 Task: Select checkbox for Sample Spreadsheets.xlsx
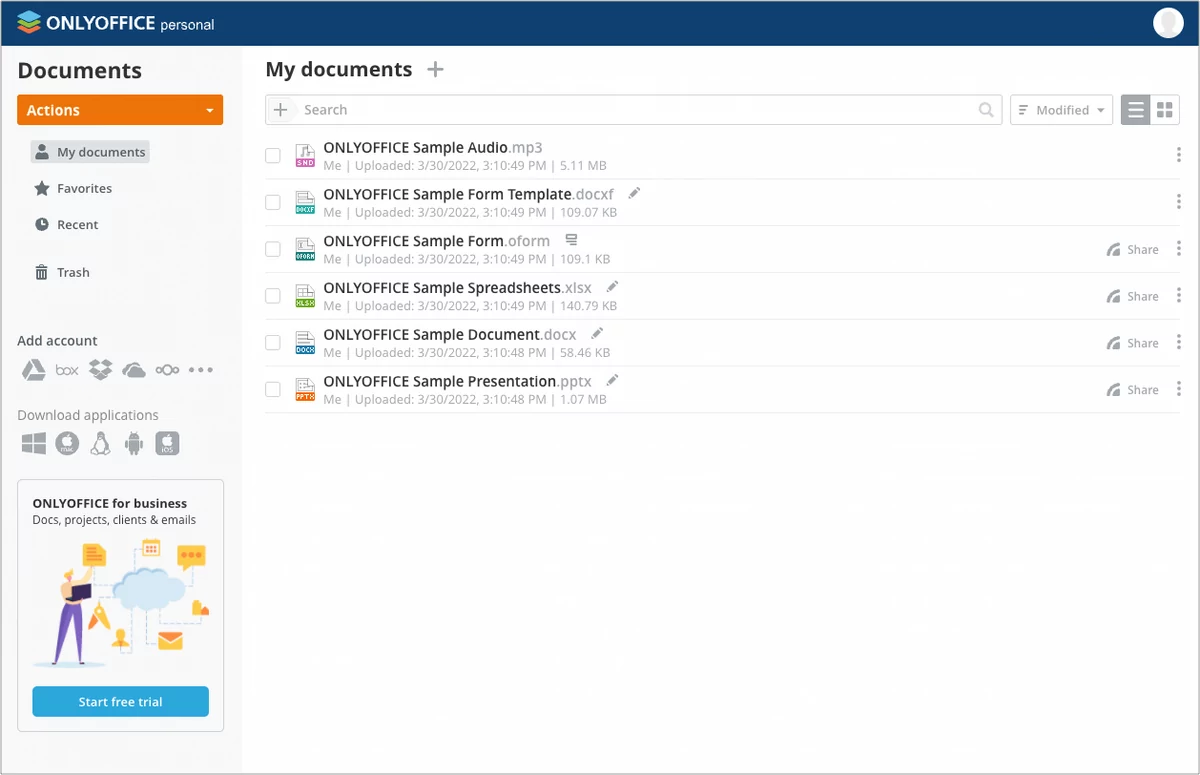(272, 296)
